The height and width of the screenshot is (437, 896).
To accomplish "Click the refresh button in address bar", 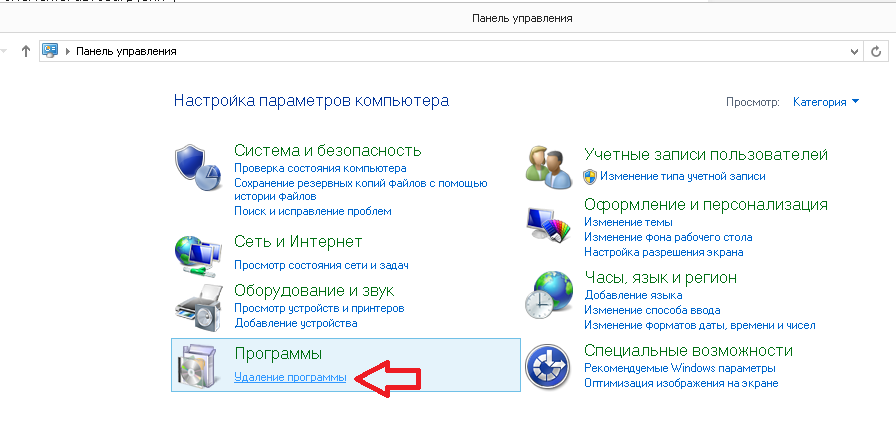I will (878, 51).
